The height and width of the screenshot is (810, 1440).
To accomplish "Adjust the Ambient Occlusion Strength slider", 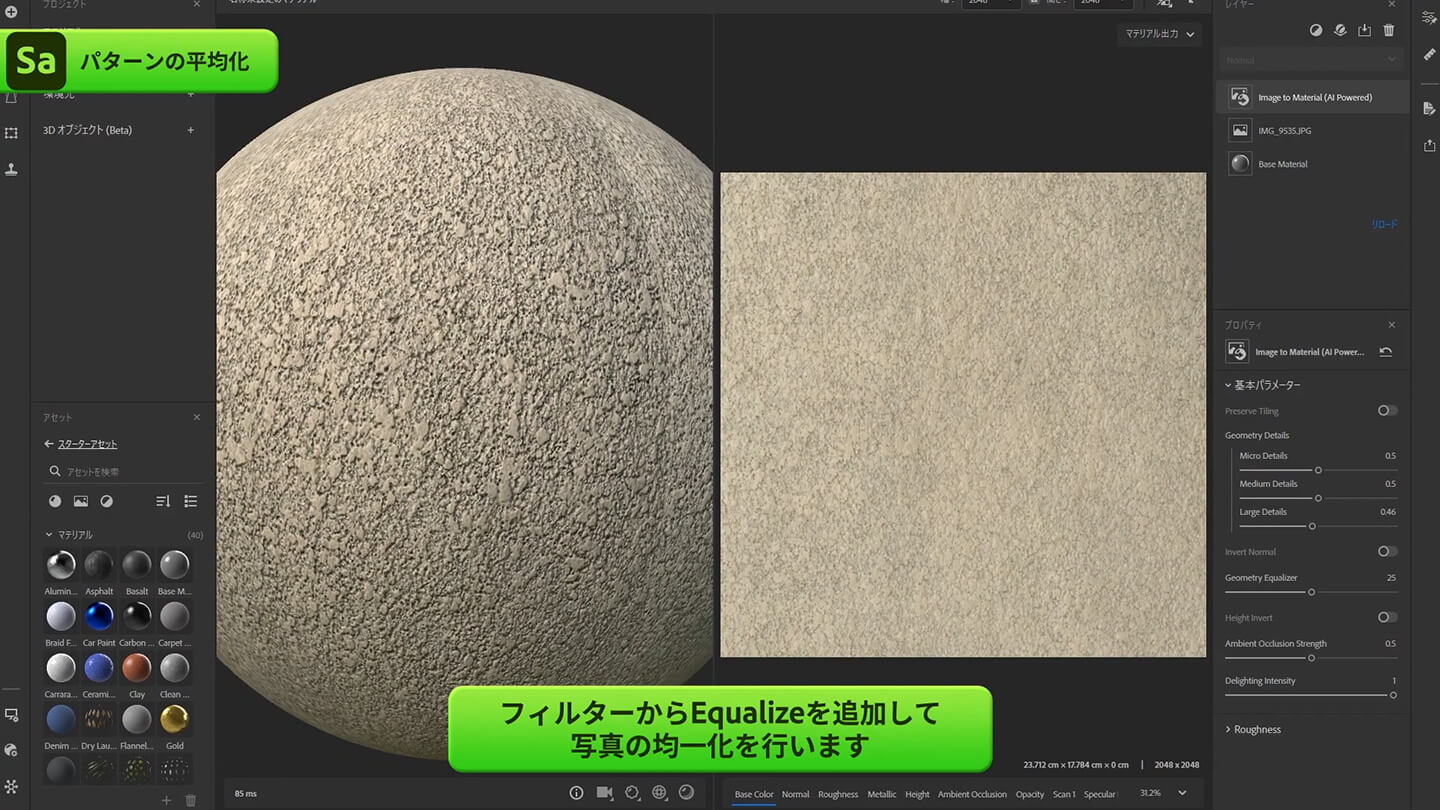I will pyautogui.click(x=1311, y=658).
